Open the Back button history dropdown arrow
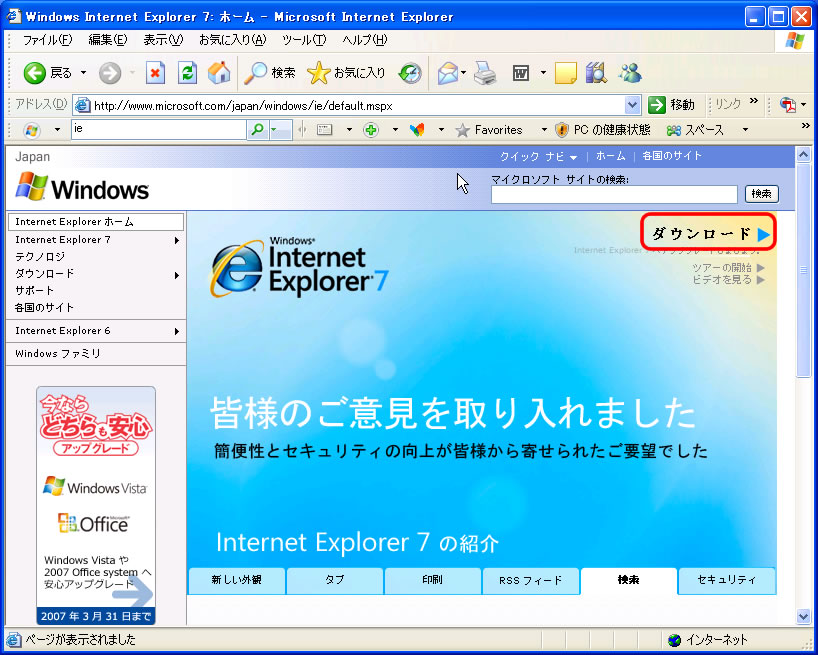The width and height of the screenshot is (818, 655). click(83, 73)
